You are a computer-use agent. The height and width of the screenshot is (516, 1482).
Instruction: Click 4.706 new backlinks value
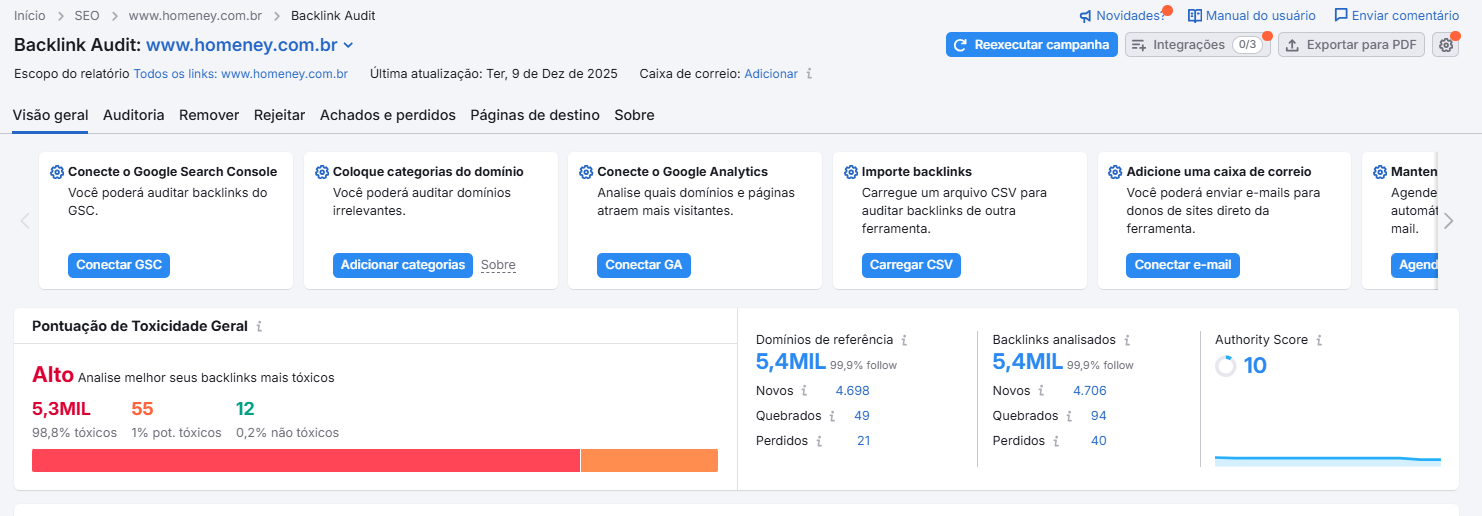coord(1090,391)
